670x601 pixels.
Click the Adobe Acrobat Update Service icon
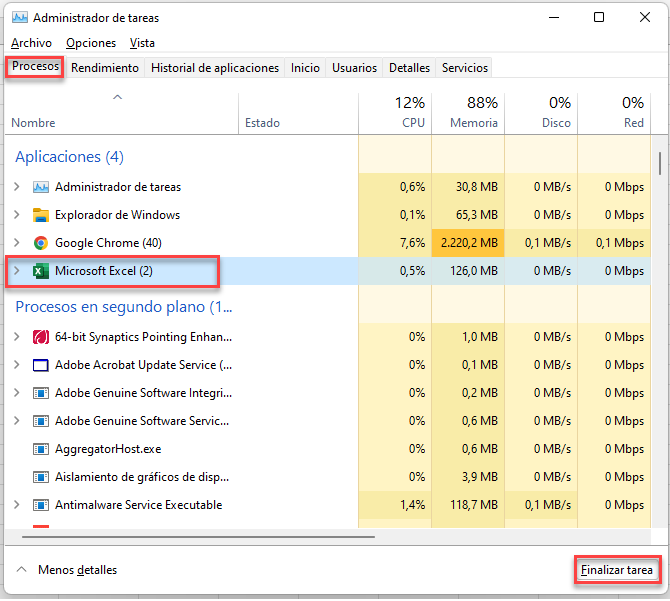tap(41, 365)
